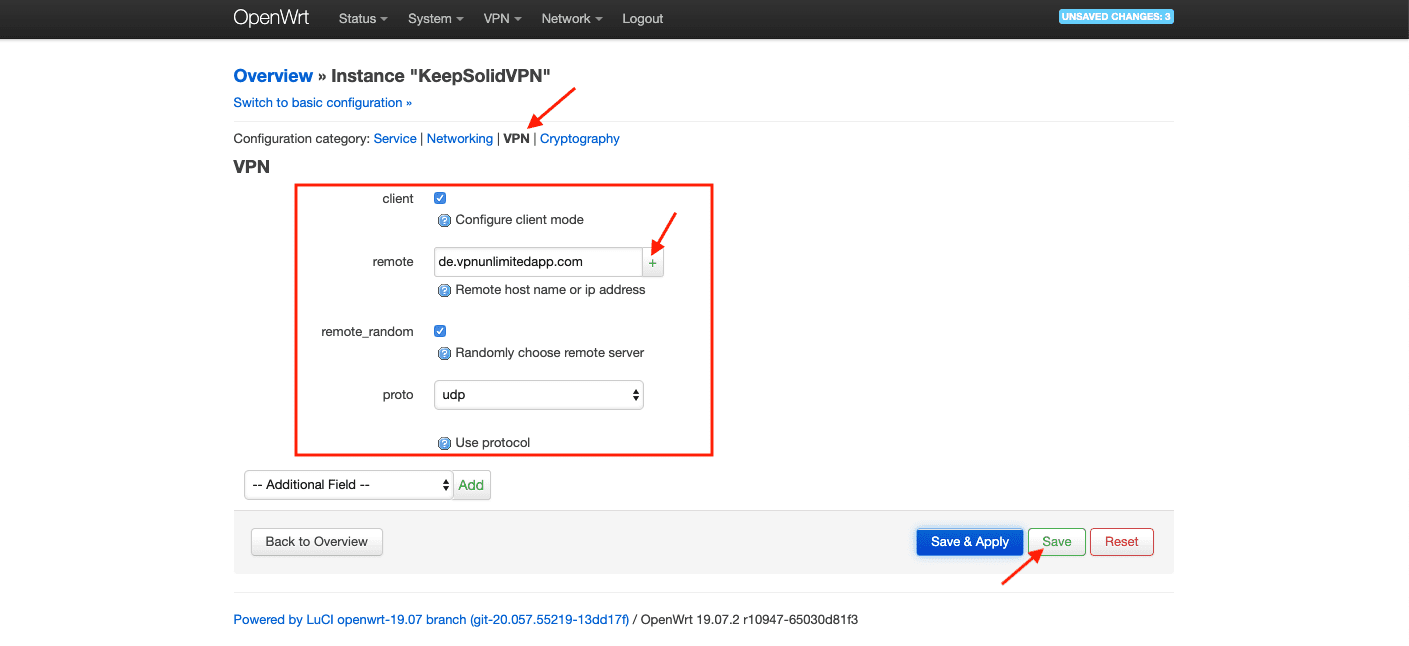Switch to Cryptography configuration category
The image size is (1409, 646).
(x=579, y=139)
